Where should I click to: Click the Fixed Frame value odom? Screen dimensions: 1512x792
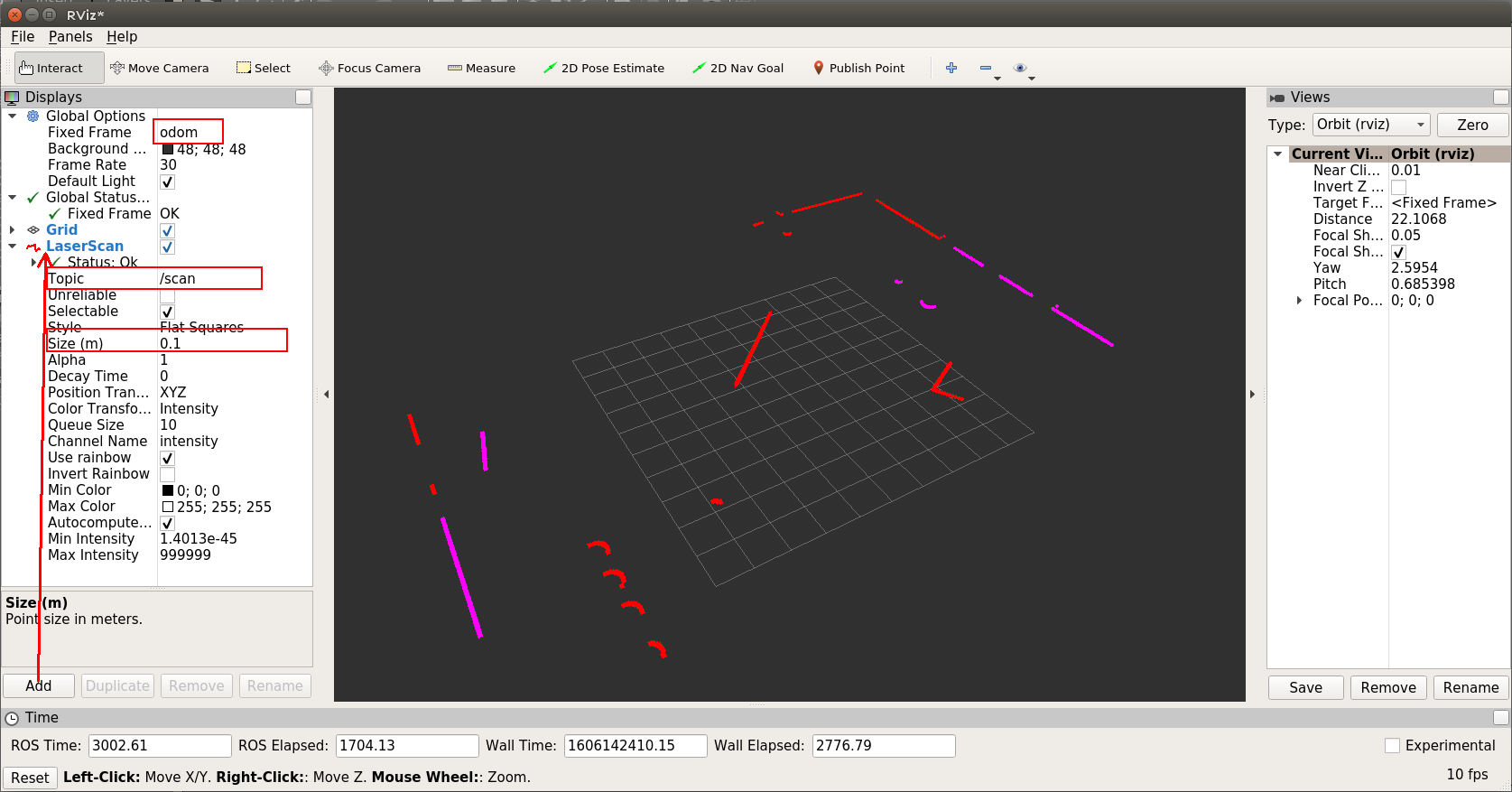click(179, 132)
